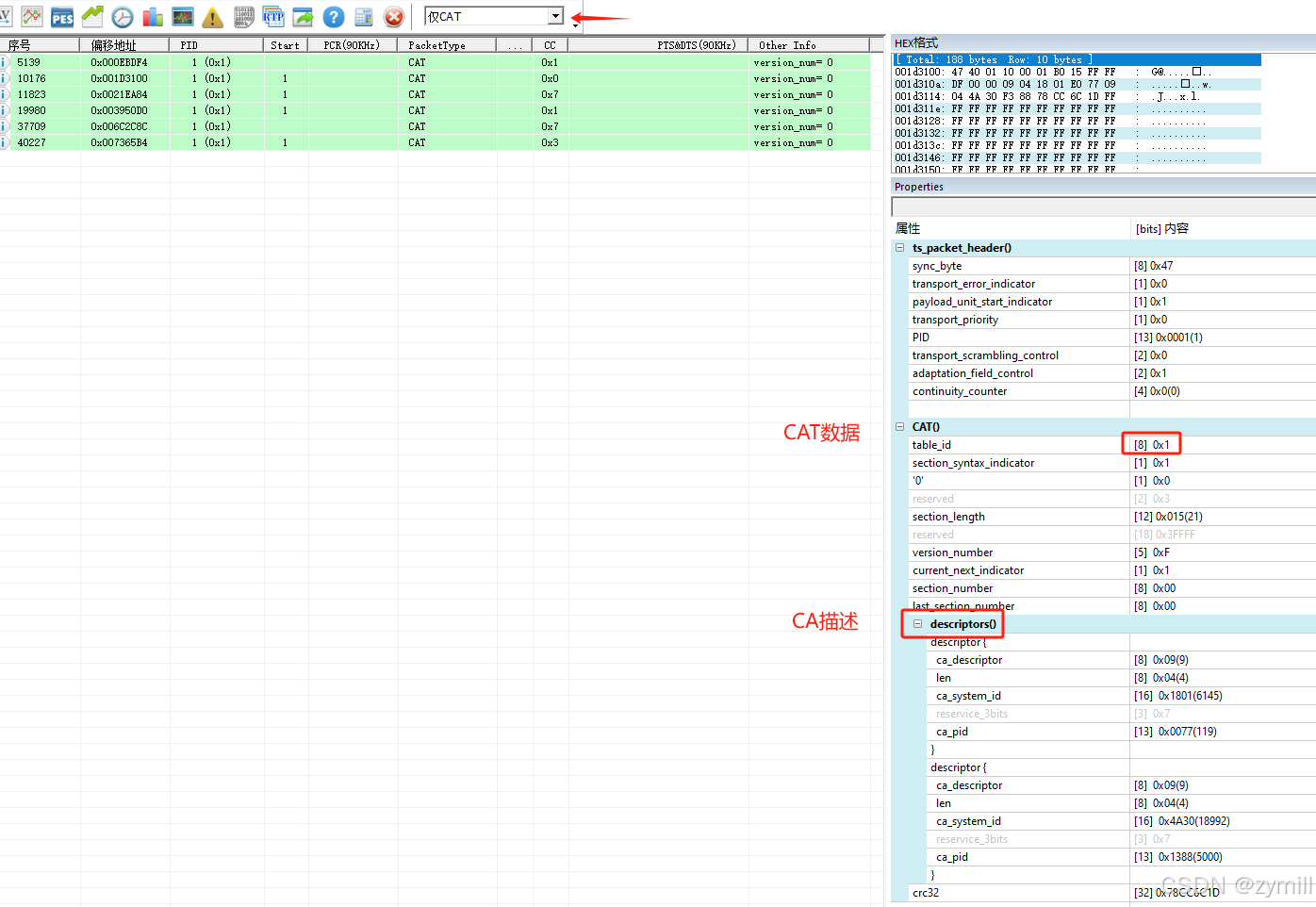
Task: Click the export window arrow icon
Action: coord(304,16)
